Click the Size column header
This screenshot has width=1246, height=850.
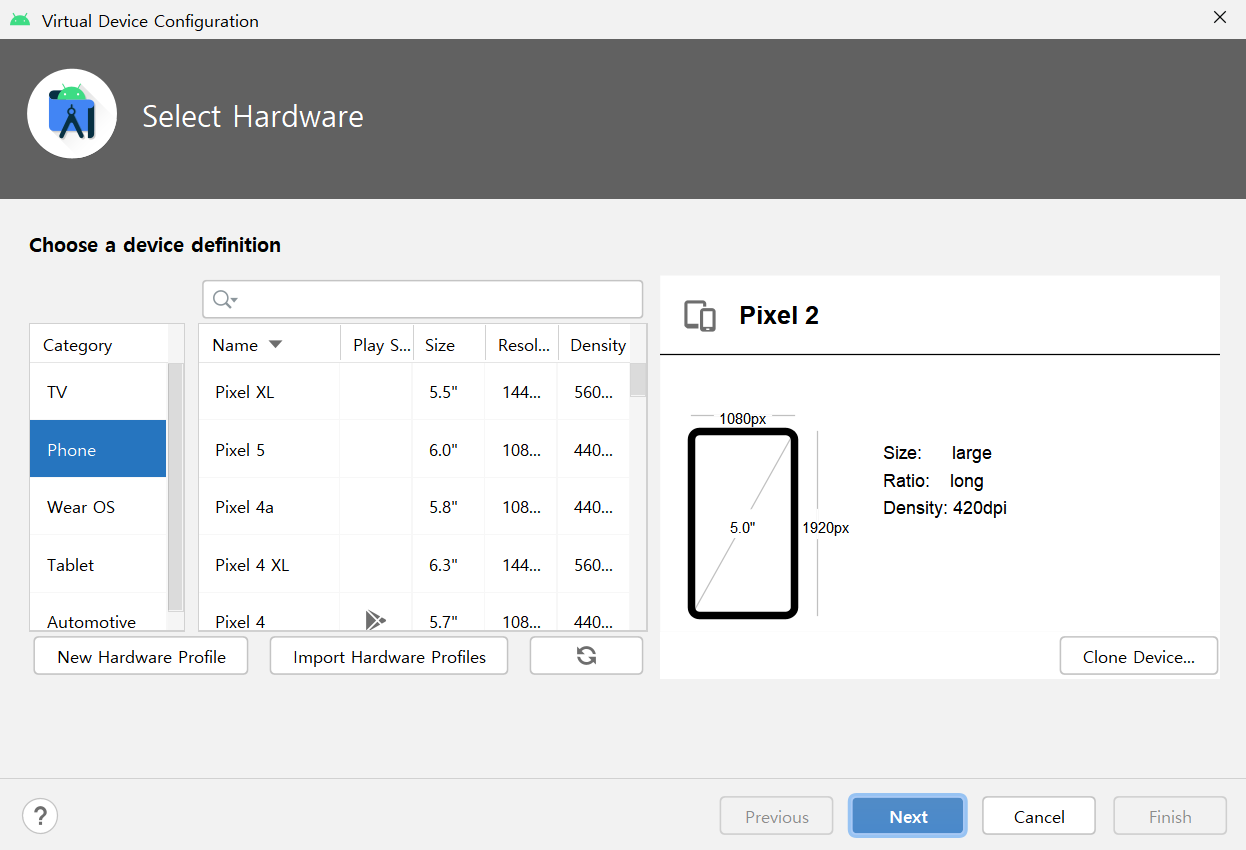(x=449, y=345)
